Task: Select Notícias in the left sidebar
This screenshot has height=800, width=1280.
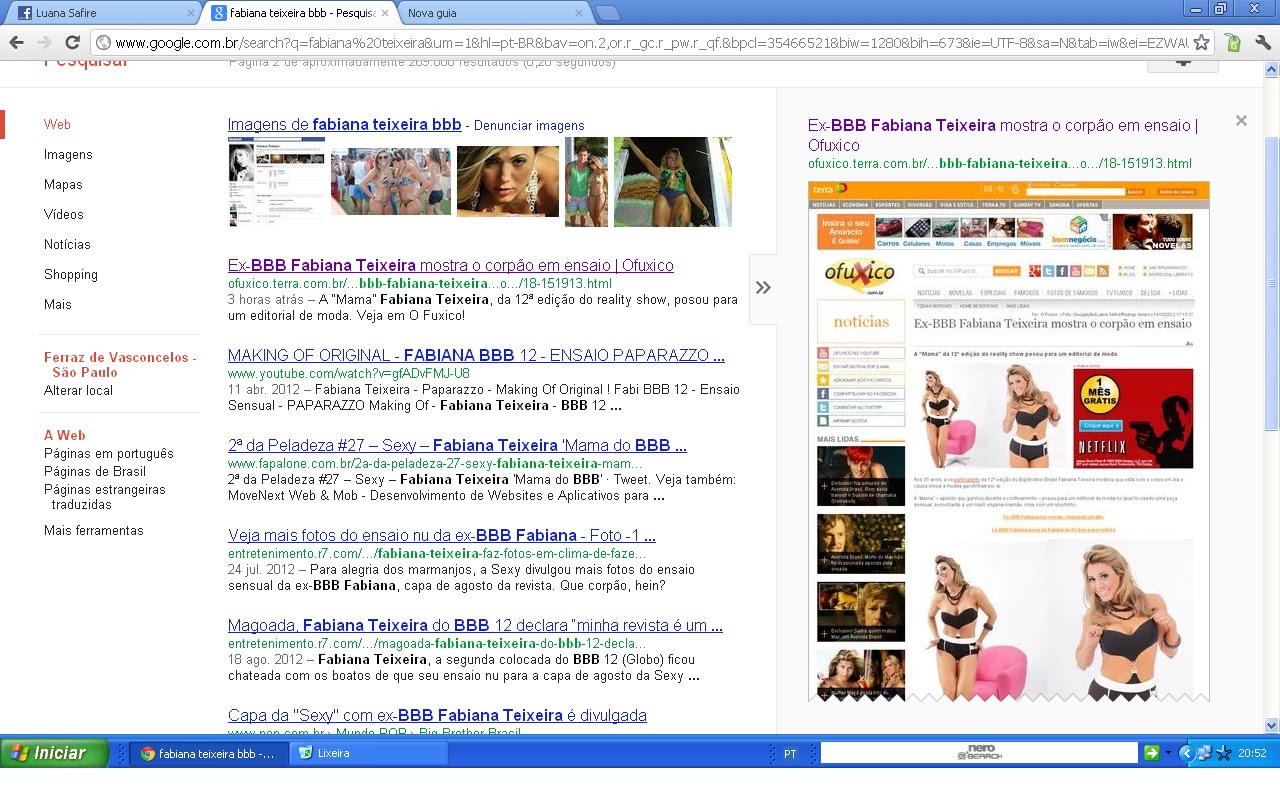Action: pyautogui.click(x=67, y=245)
